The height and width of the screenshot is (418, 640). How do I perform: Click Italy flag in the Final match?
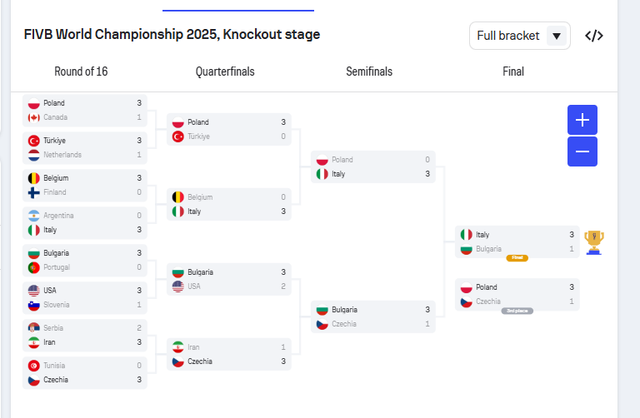coord(466,234)
